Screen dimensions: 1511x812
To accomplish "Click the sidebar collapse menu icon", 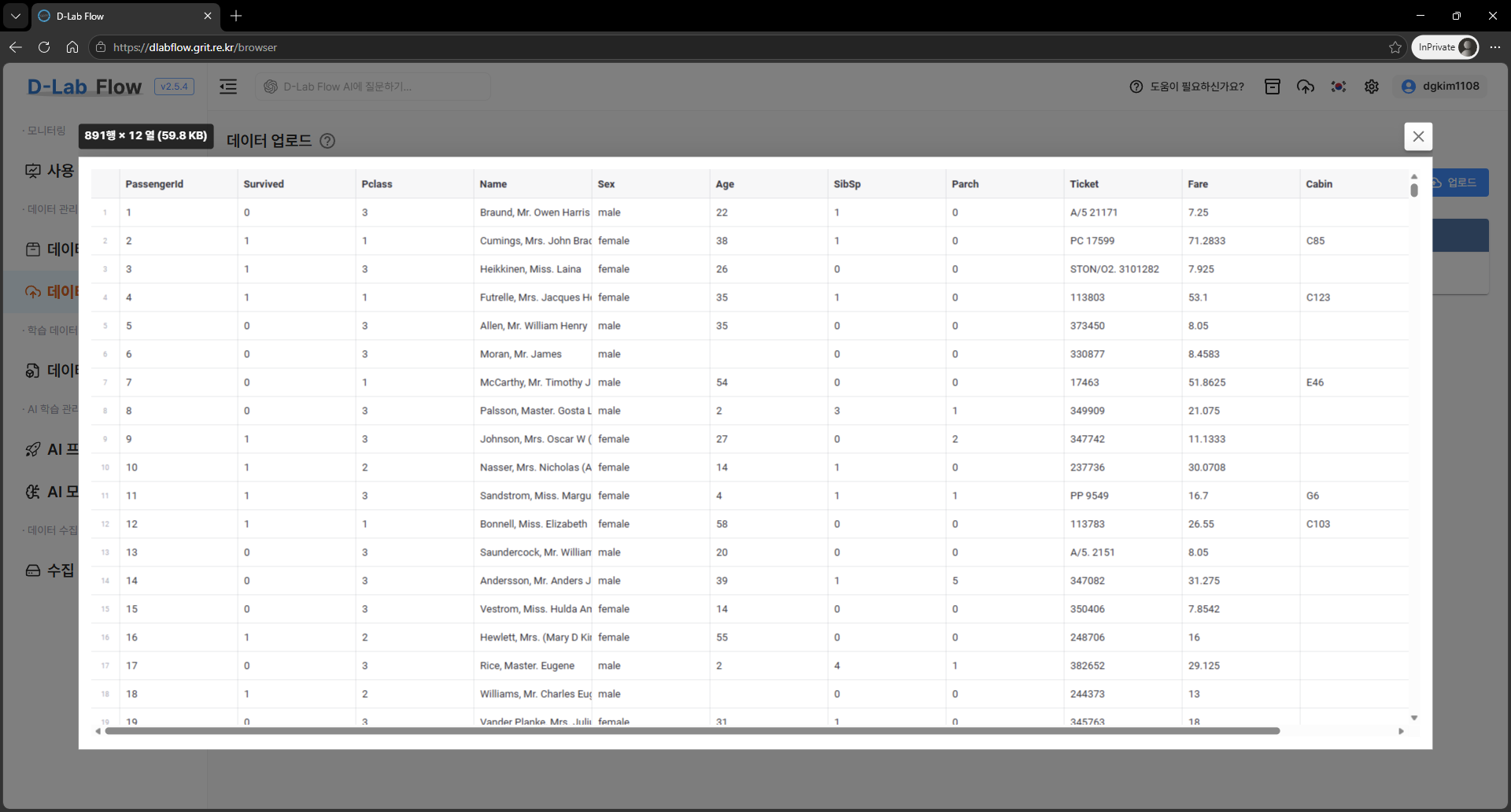I will tap(228, 87).
